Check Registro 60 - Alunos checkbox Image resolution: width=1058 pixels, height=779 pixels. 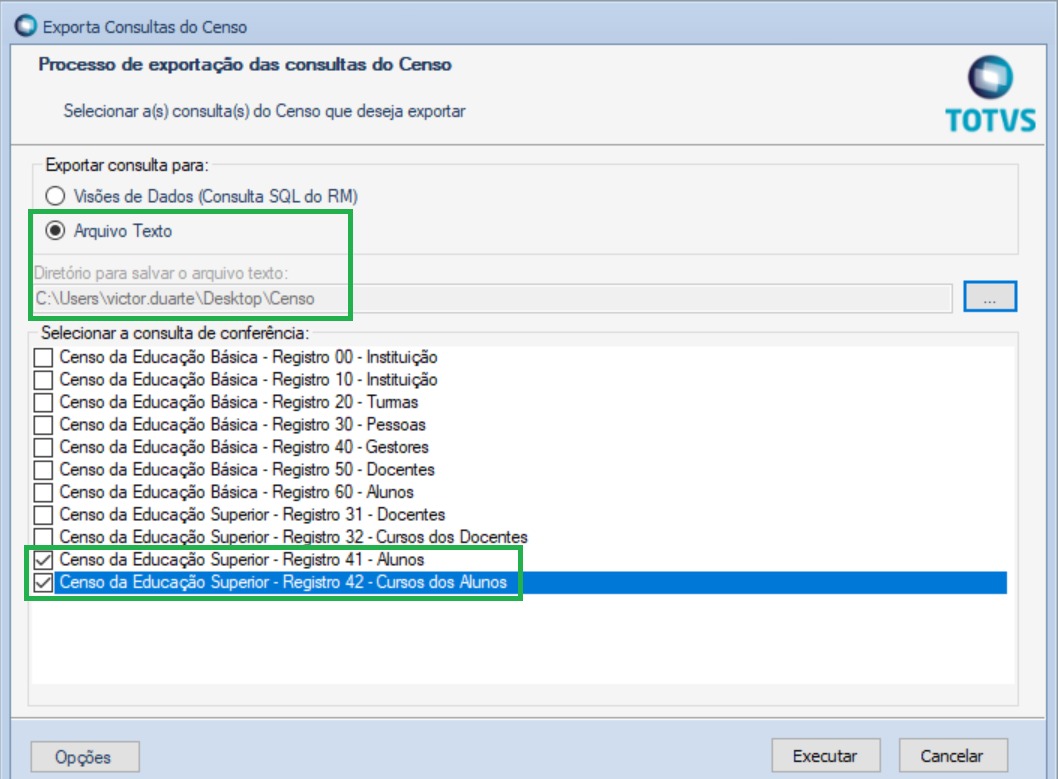click(x=43, y=492)
